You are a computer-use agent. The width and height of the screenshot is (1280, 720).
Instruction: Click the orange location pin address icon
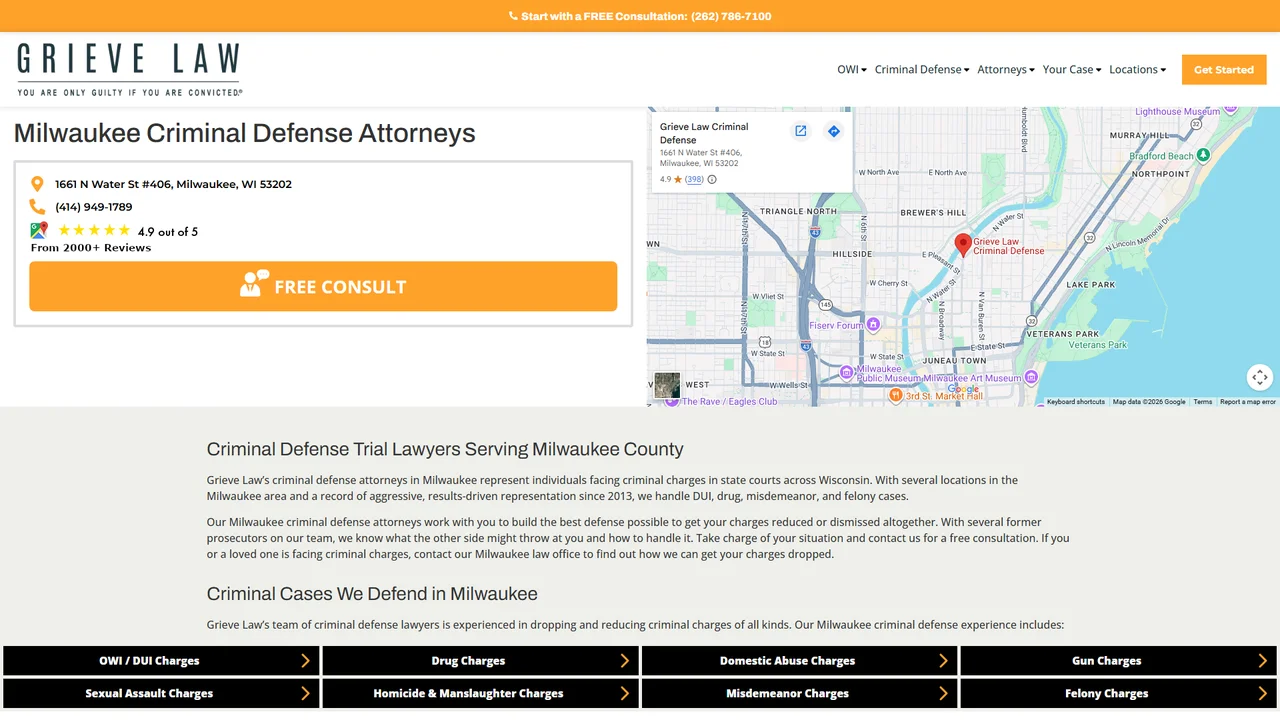(x=37, y=184)
